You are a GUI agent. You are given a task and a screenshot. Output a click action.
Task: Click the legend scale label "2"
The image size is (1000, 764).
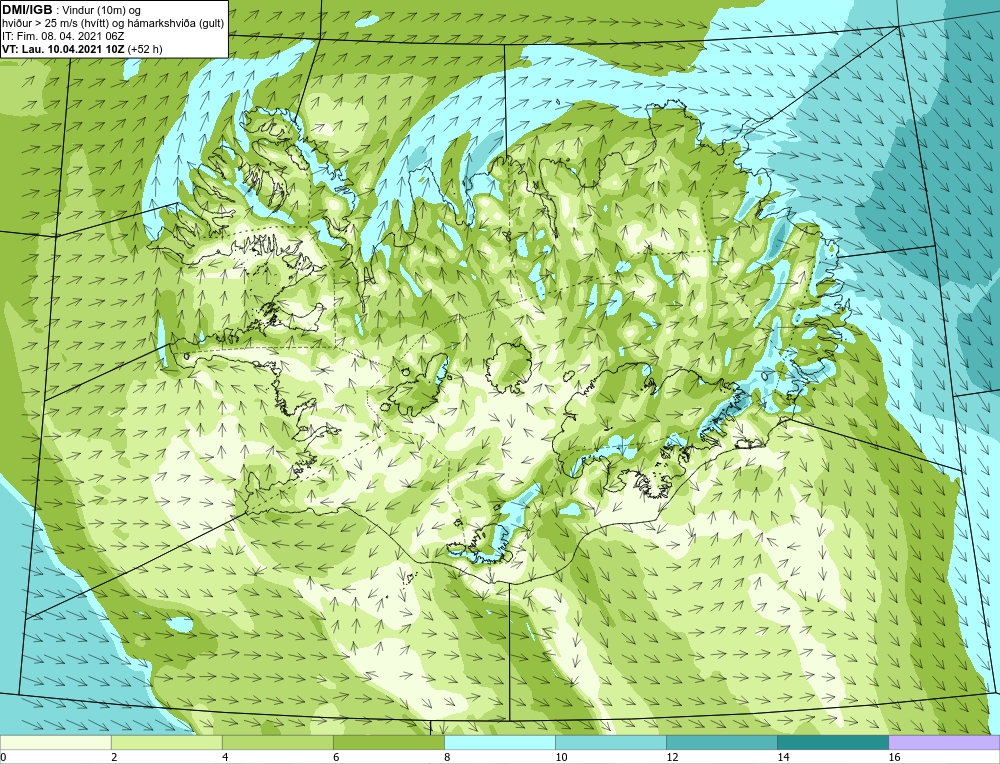click(114, 757)
